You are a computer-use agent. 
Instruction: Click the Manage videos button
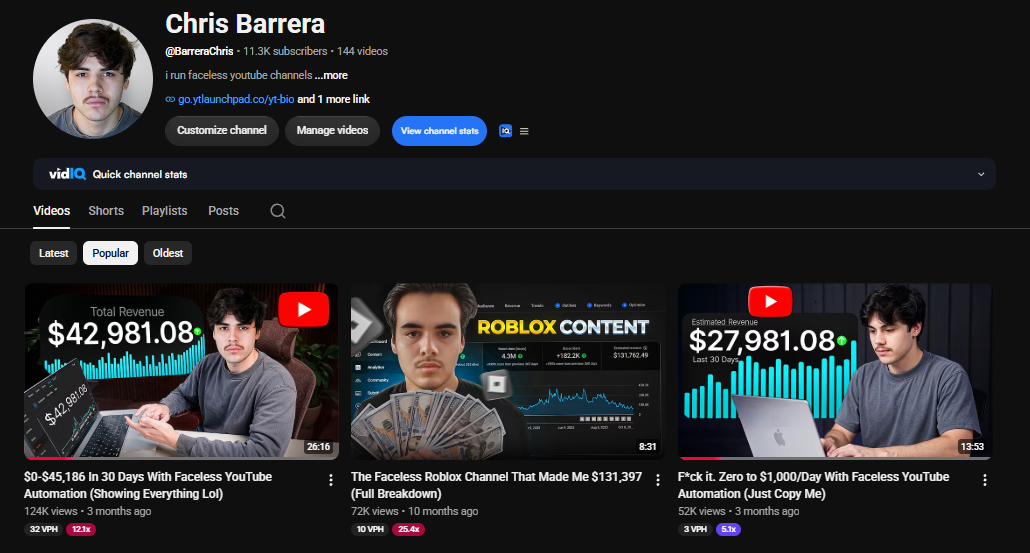point(332,131)
